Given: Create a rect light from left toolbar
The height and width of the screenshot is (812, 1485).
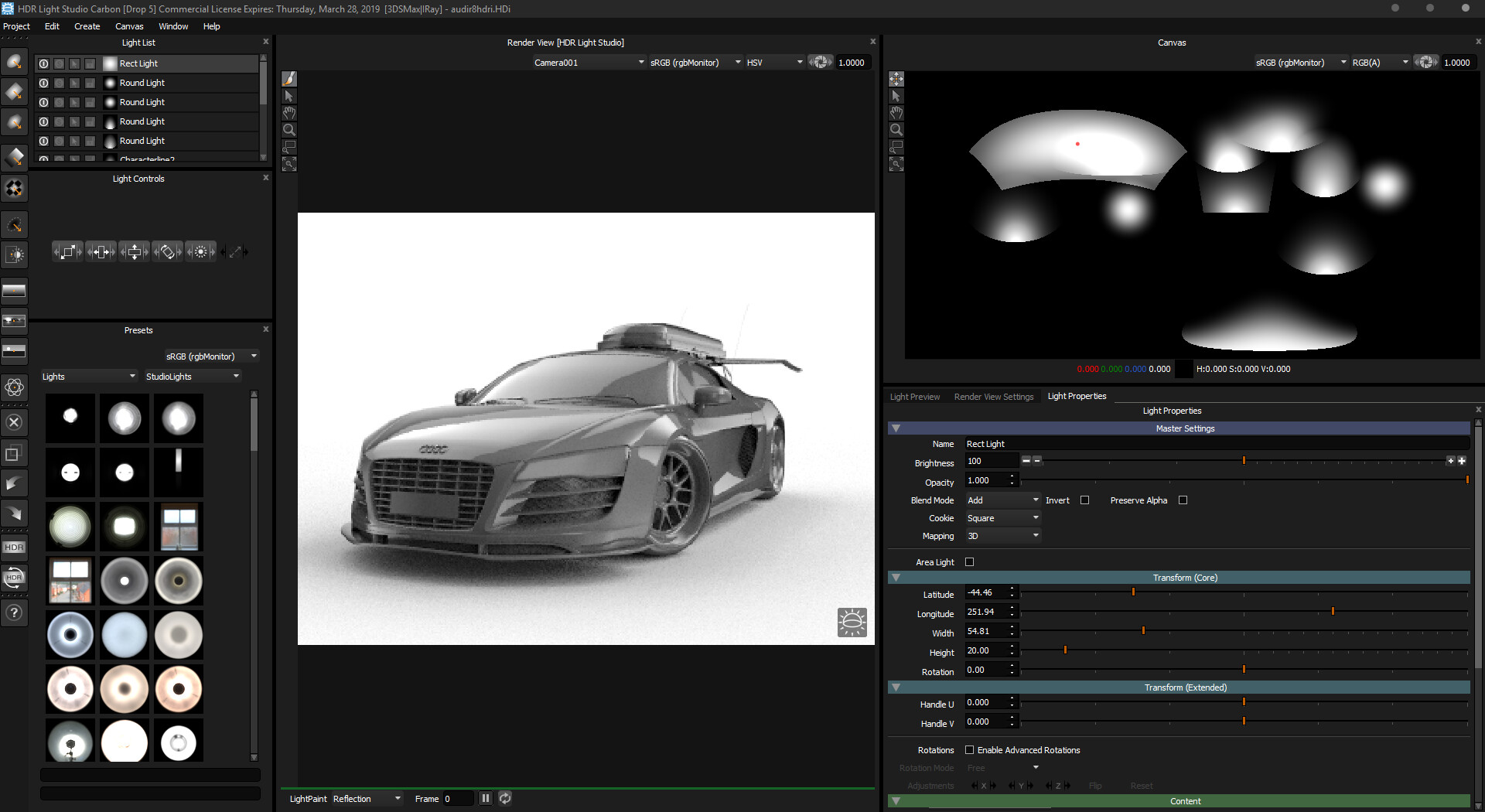Looking at the screenshot, I should 14,92.
